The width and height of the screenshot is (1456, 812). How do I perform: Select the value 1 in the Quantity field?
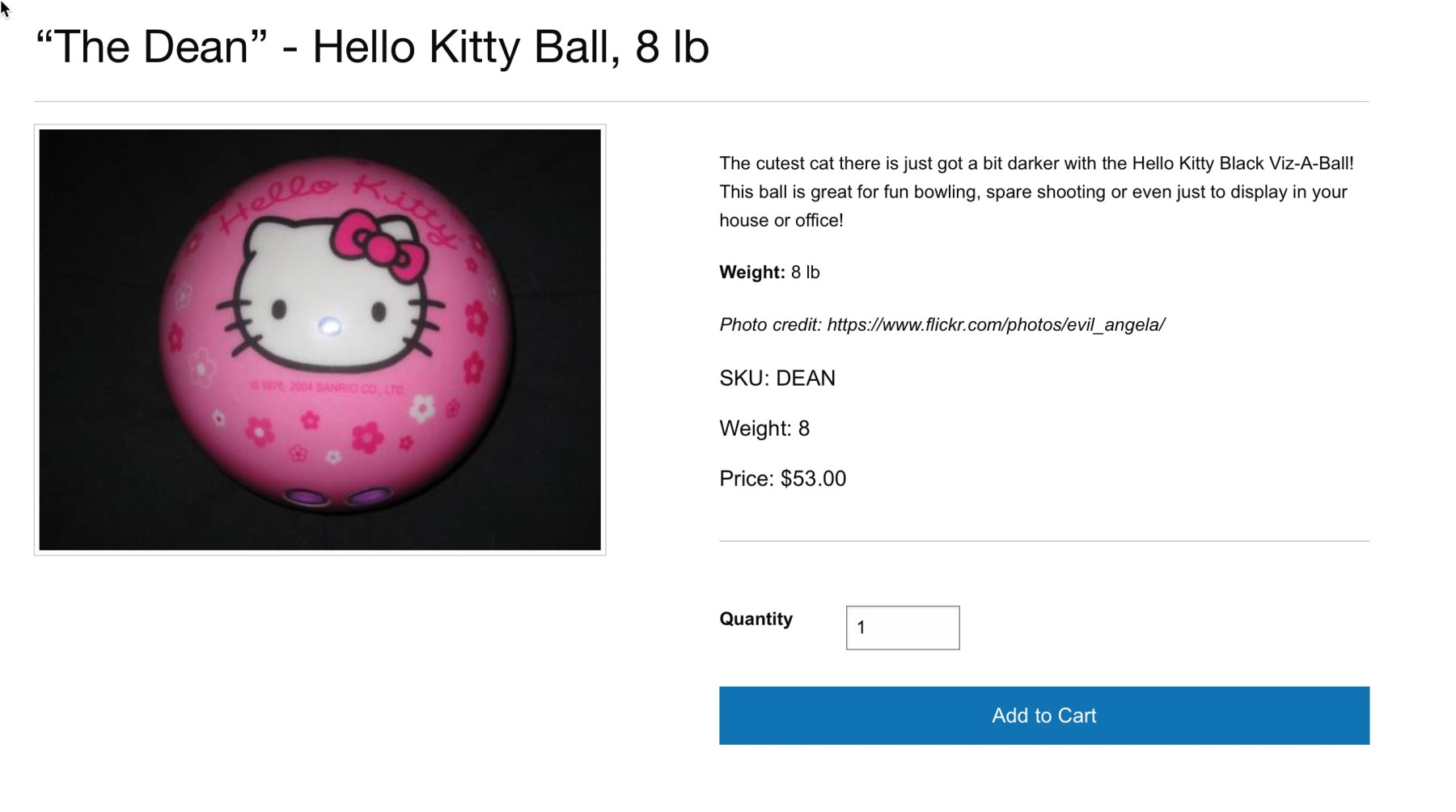point(862,628)
